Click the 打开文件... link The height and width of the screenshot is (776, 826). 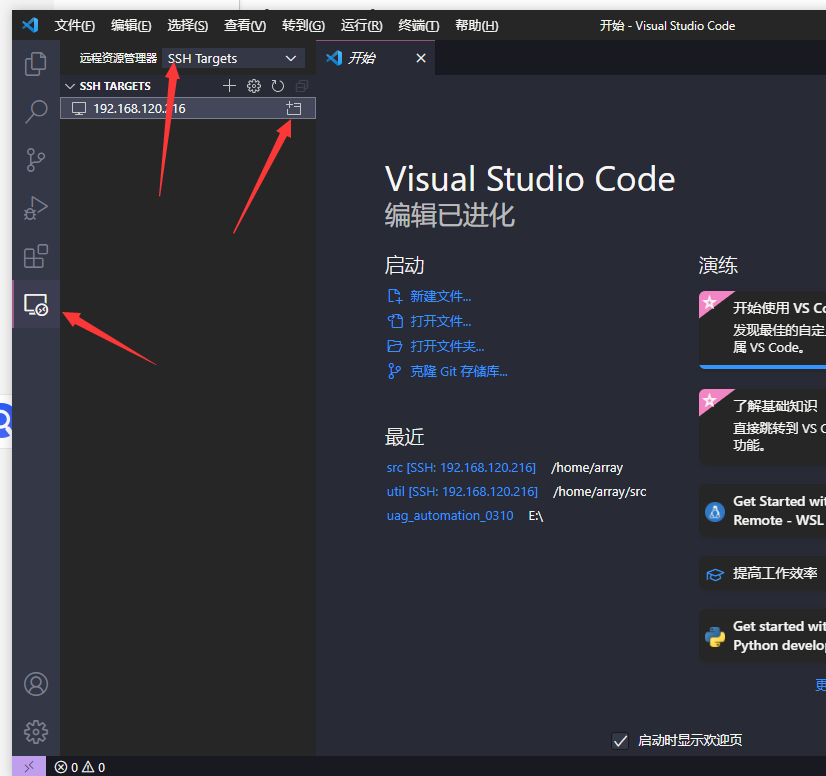click(x=441, y=321)
